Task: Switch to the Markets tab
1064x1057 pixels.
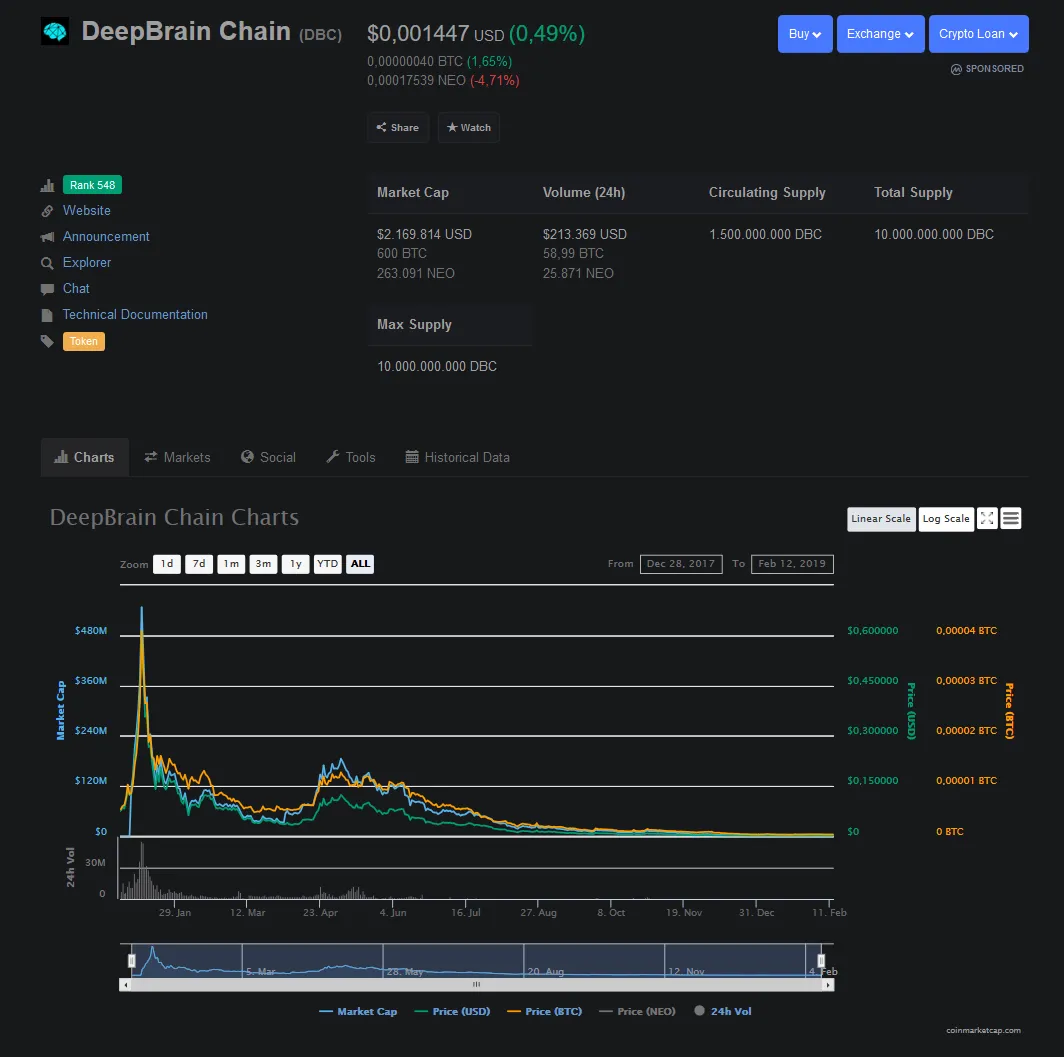Action: (x=177, y=457)
